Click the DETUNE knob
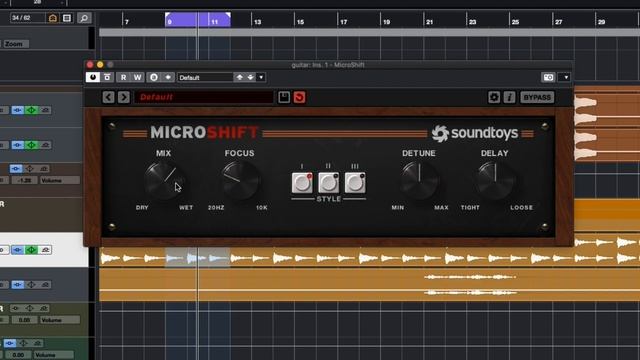Screen dimensions: 640x360 coord(419,180)
